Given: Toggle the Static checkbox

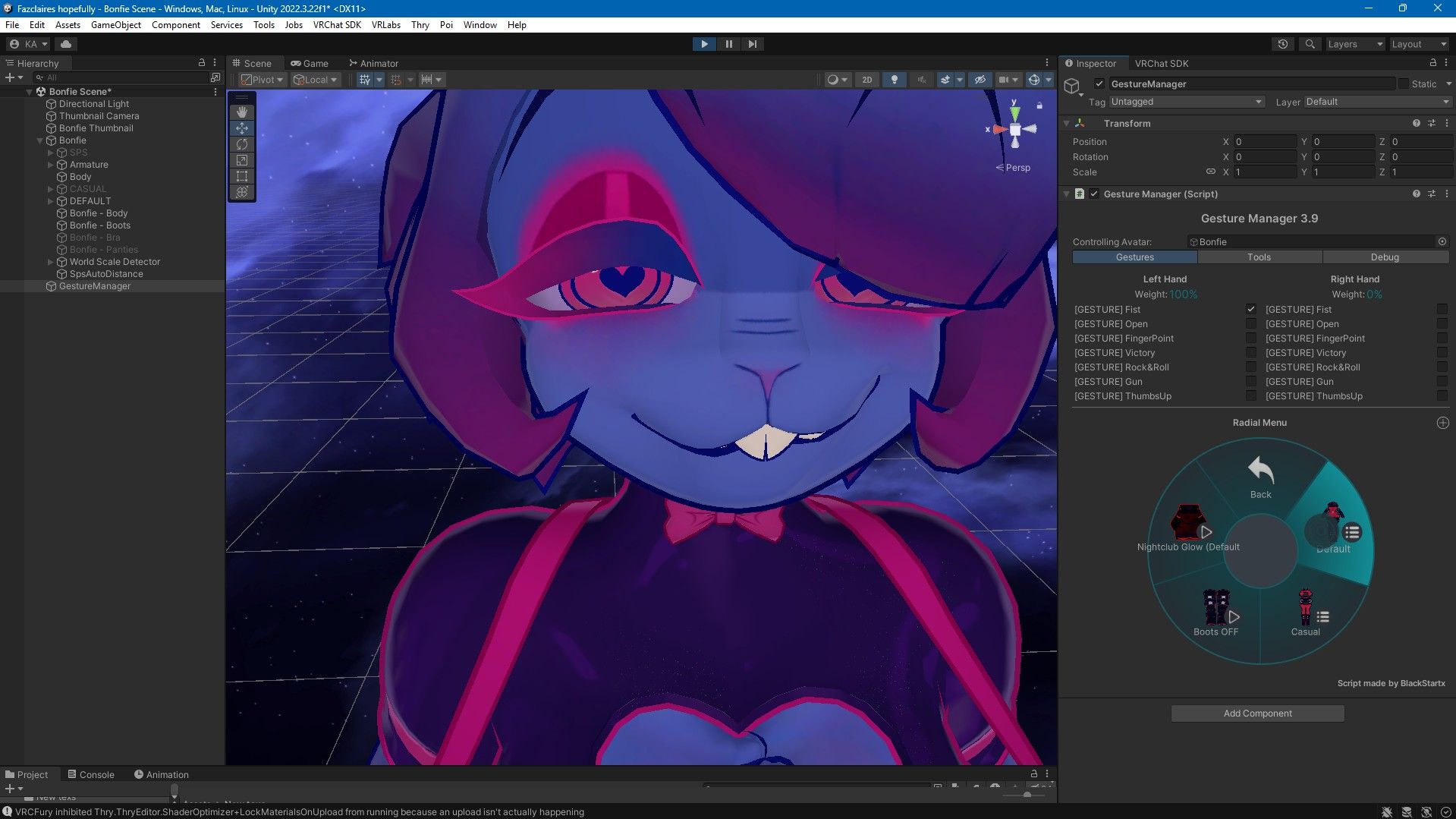Looking at the screenshot, I should [x=1404, y=84].
